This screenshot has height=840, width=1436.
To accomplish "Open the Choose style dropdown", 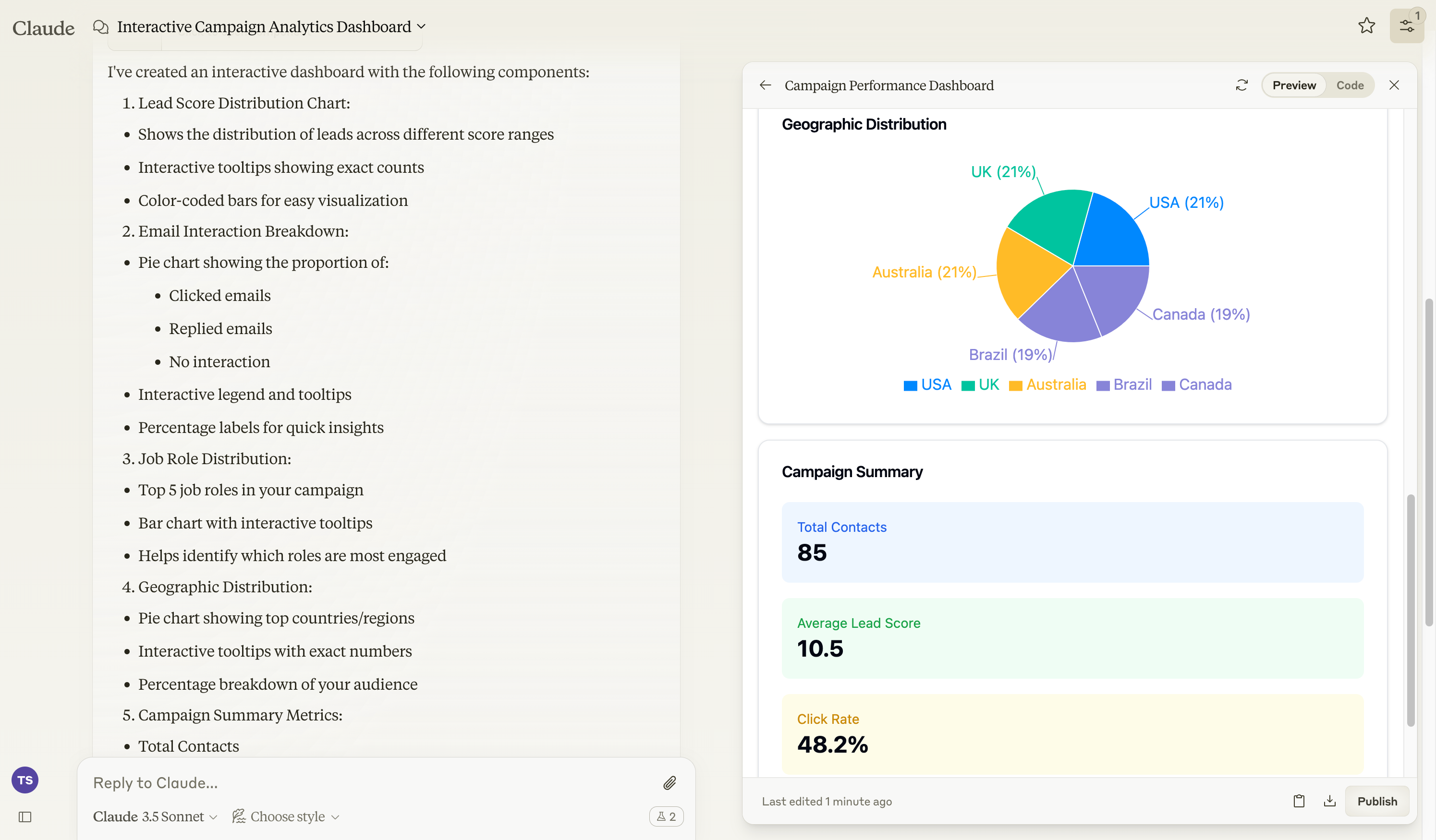I will (286, 816).
